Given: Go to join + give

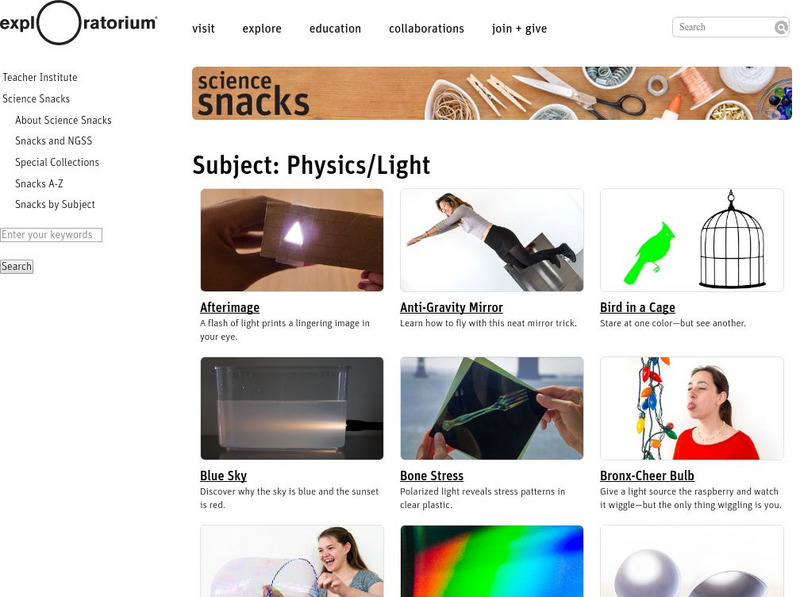Looking at the screenshot, I should pos(519,29).
